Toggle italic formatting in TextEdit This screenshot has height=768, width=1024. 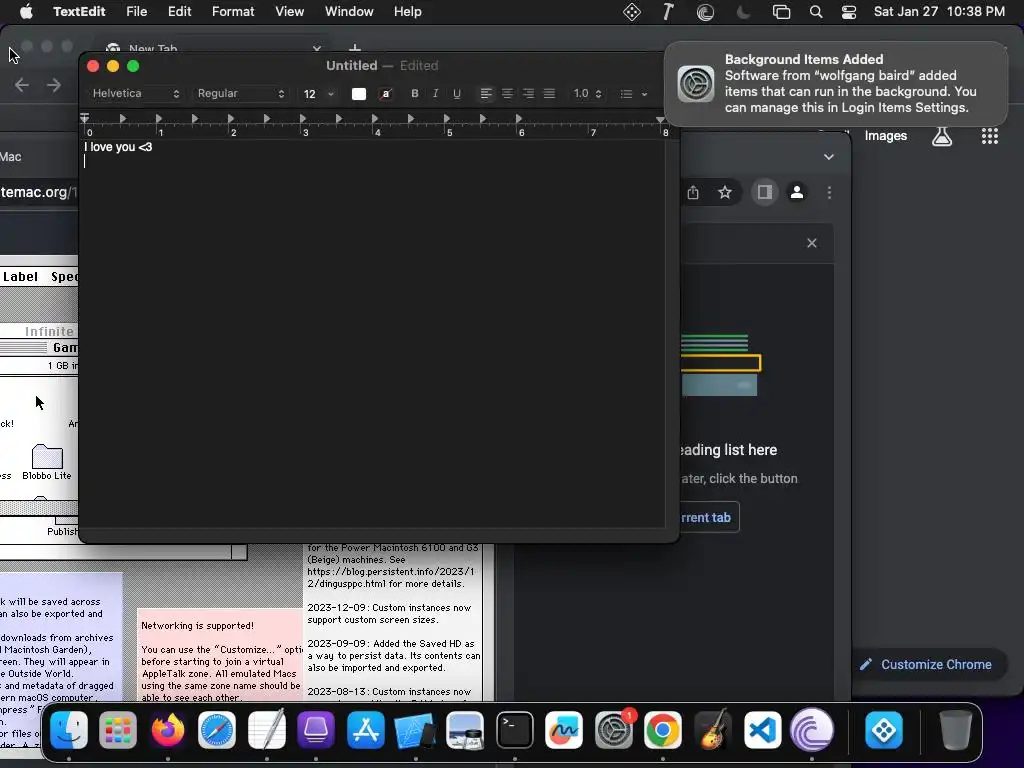pos(436,93)
